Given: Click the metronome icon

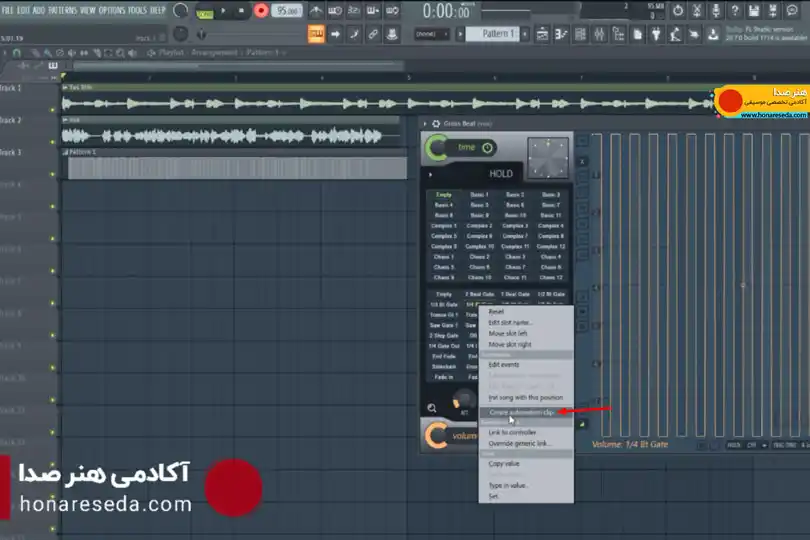Looking at the screenshot, I should click(x=316, y=10).
